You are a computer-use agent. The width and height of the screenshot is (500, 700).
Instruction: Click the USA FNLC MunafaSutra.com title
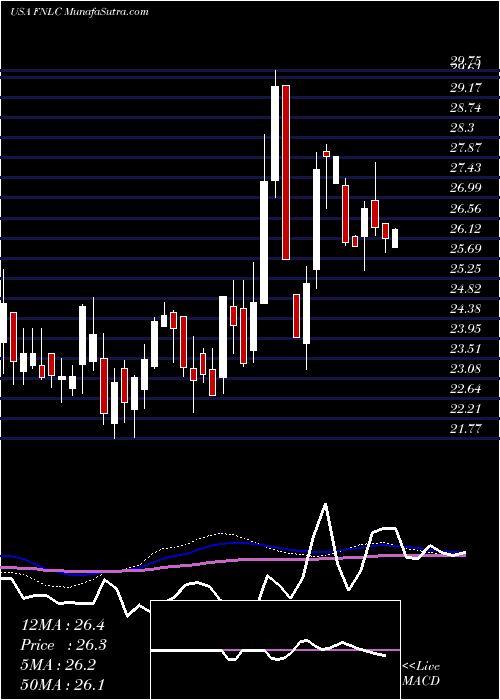pos(79,12)
